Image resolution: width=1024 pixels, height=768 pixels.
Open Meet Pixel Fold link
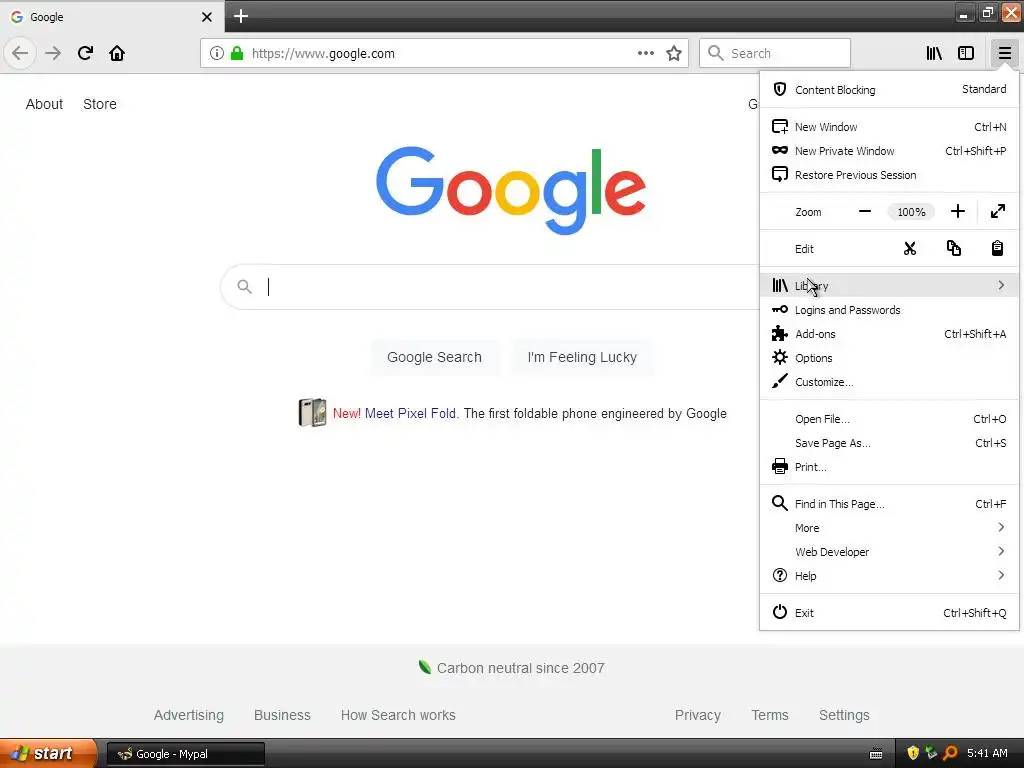coord(411,413)
